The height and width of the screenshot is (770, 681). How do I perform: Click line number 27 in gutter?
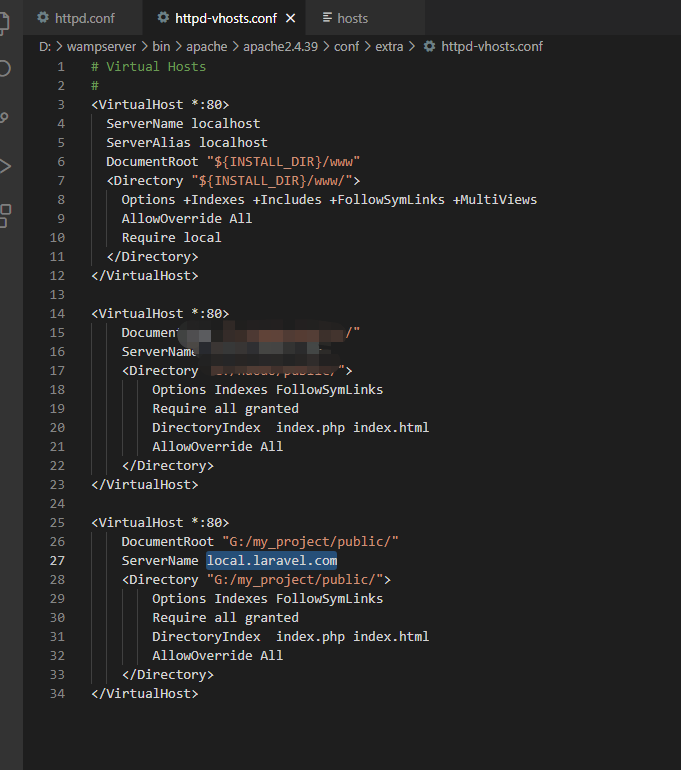tap(58, 561)
